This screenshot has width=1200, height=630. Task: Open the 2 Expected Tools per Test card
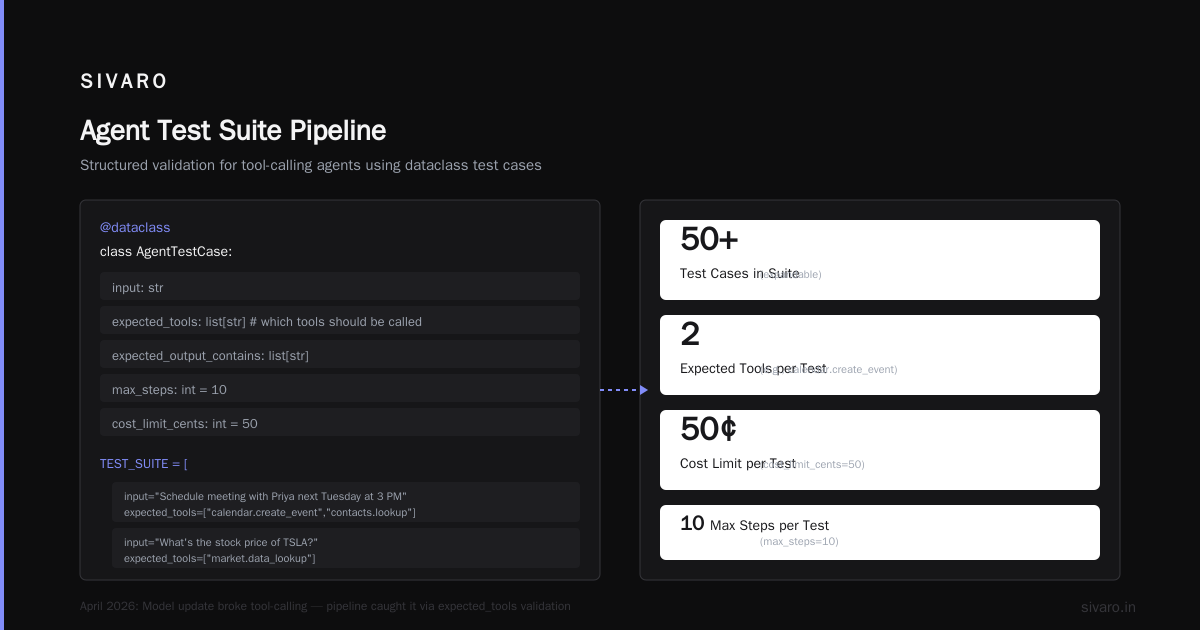[x=880, y=355]
